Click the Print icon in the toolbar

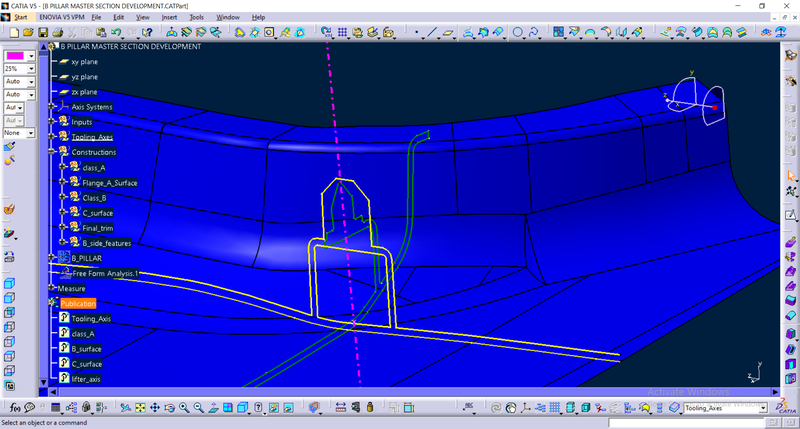[56, 32]
